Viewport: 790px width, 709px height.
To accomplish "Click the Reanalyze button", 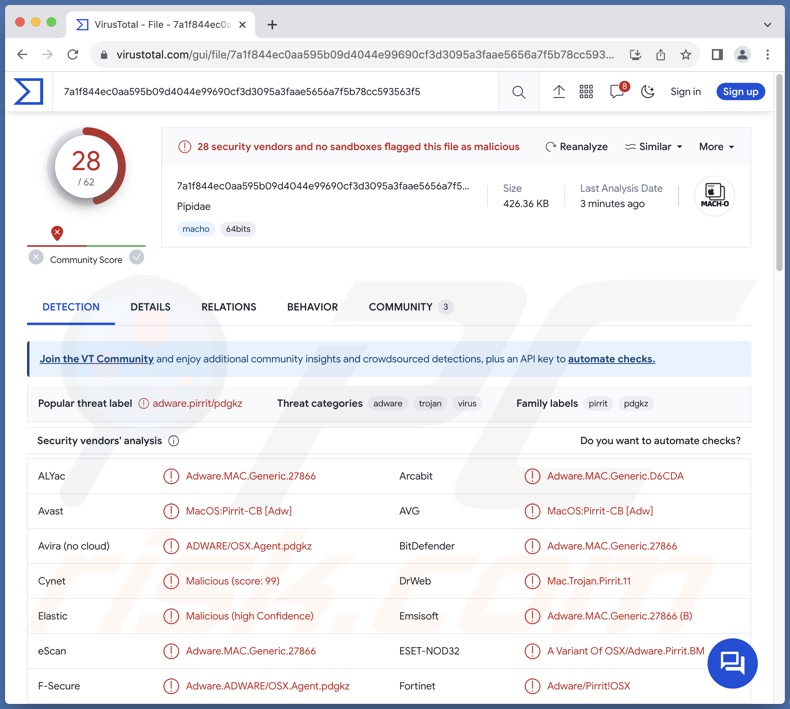I will point(576,147).
